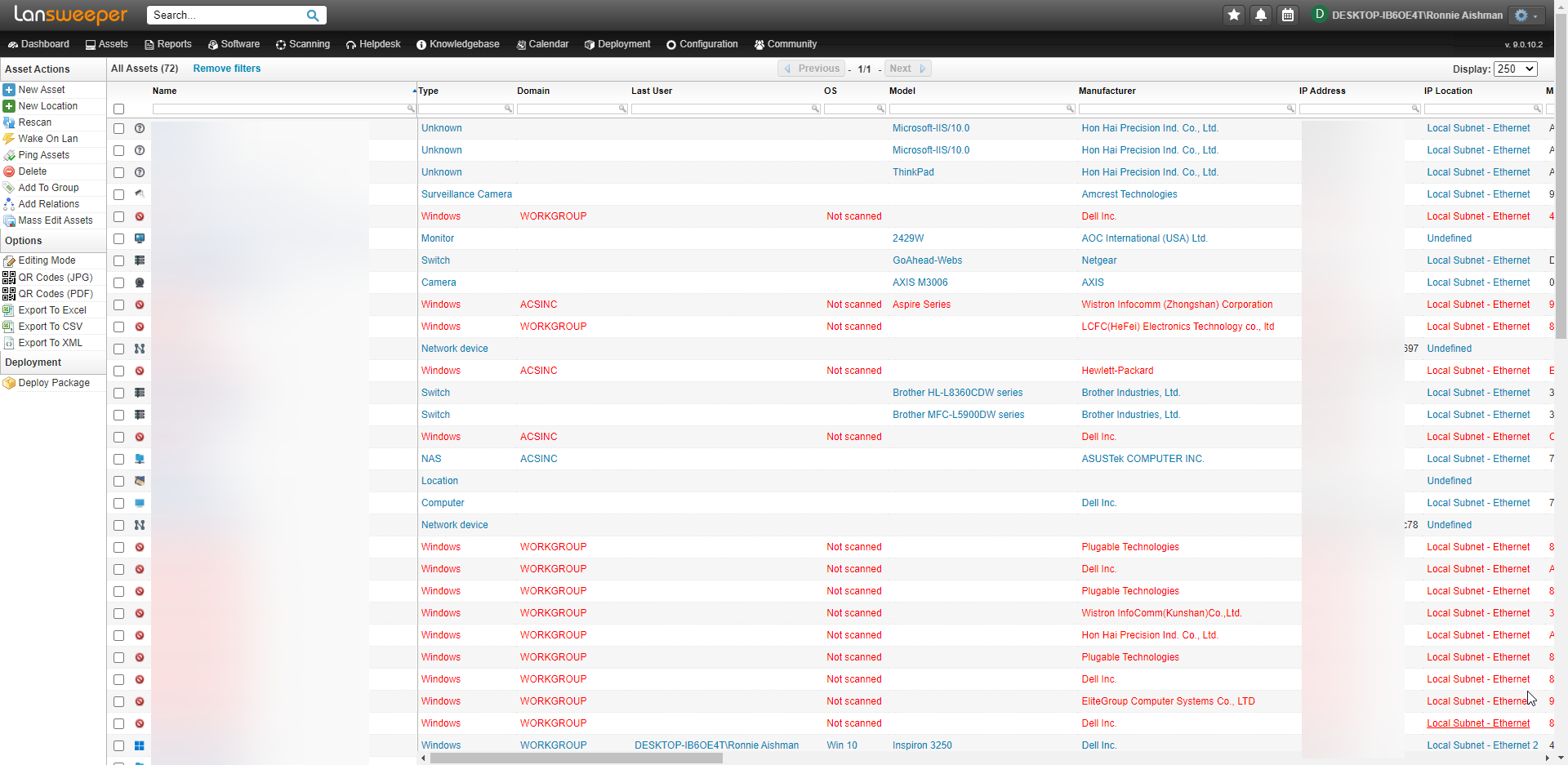Image resolution: width=1568 pixels, height=765 pixels.
Task: Check the NAS row checkbox
Action: pos(118,459)
